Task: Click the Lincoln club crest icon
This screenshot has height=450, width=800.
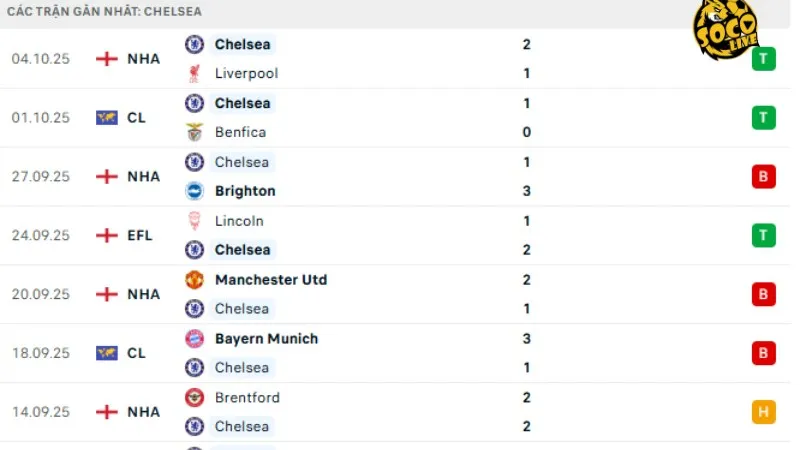Action: point(194,221)
